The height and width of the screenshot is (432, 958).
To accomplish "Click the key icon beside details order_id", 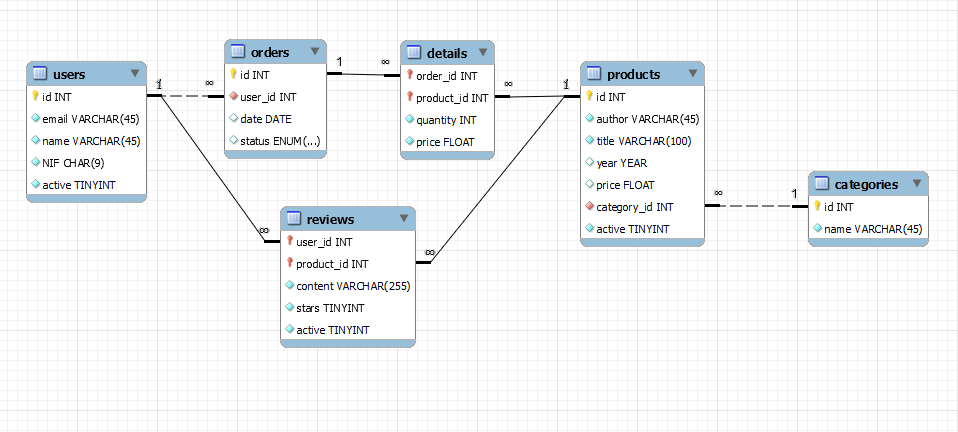I will pyautogui.click(x=409, y=75).
